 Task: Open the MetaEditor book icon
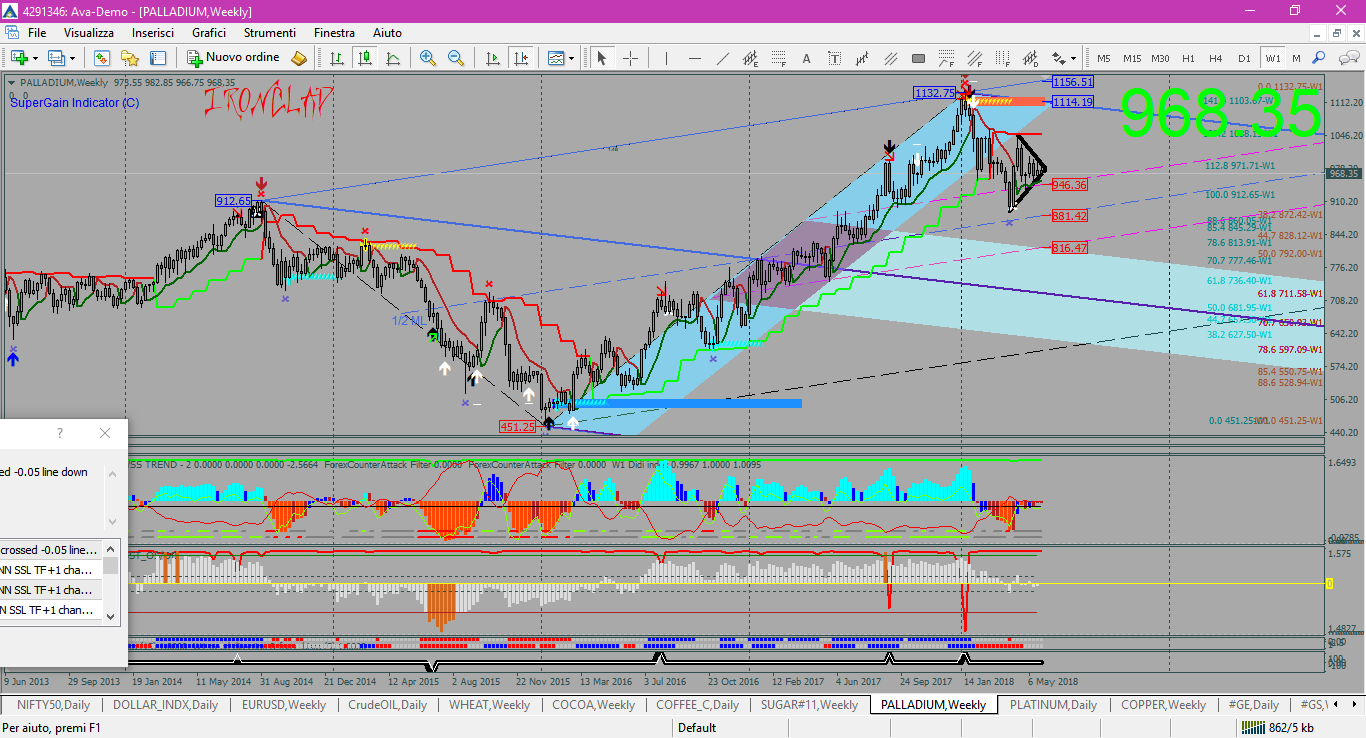[297, 58]
